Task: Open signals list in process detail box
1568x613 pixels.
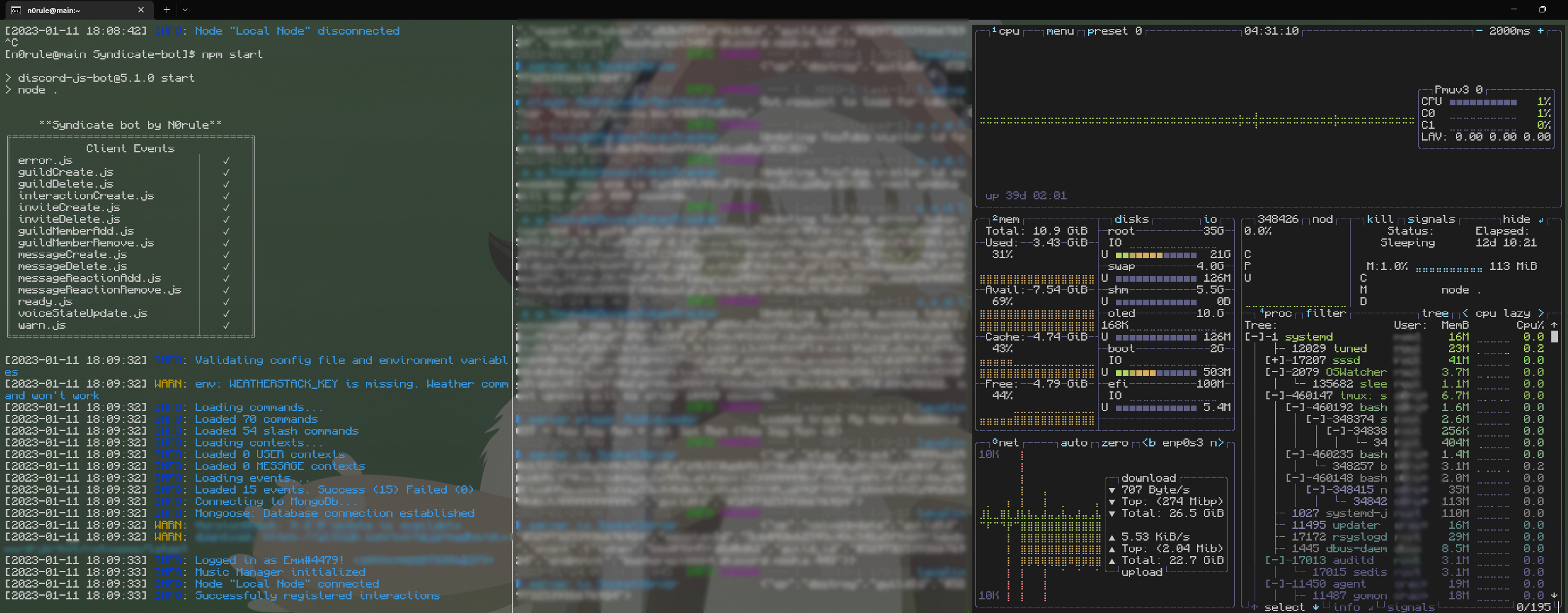Action: (1431, 219)
